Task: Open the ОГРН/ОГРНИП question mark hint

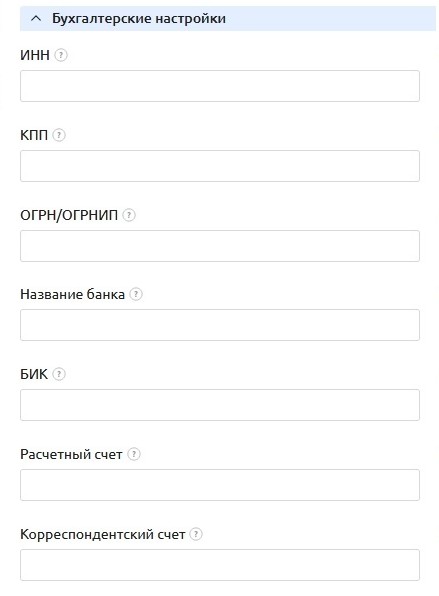Action: pyautogui.click(x=129, y=215)
